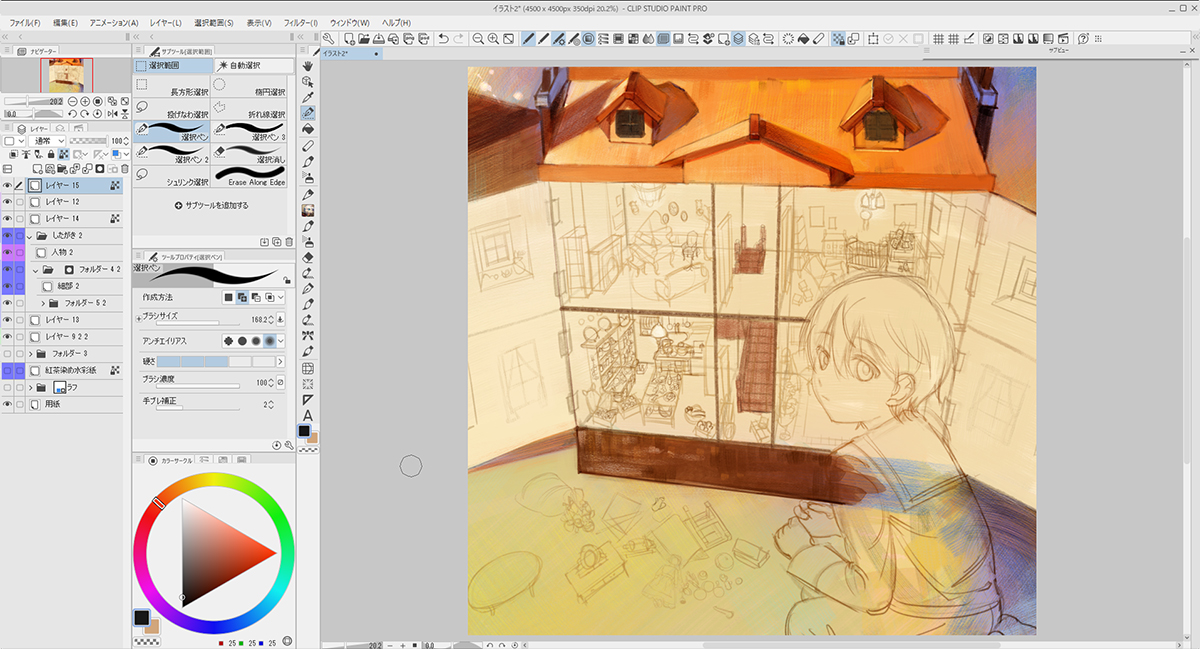Open the フィルター(I) menu

[x=300, y=22]
